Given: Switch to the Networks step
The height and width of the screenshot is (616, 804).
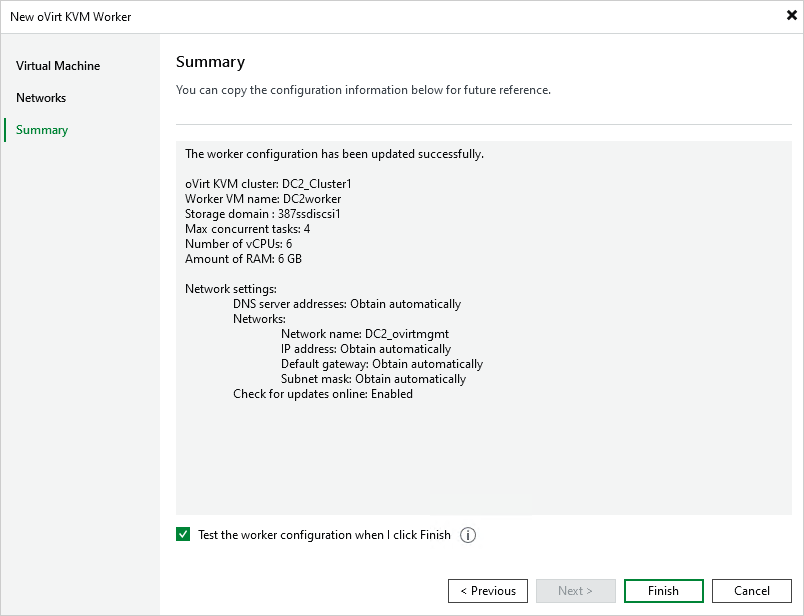Looking at the screenshot, I should tap(41, 98).
